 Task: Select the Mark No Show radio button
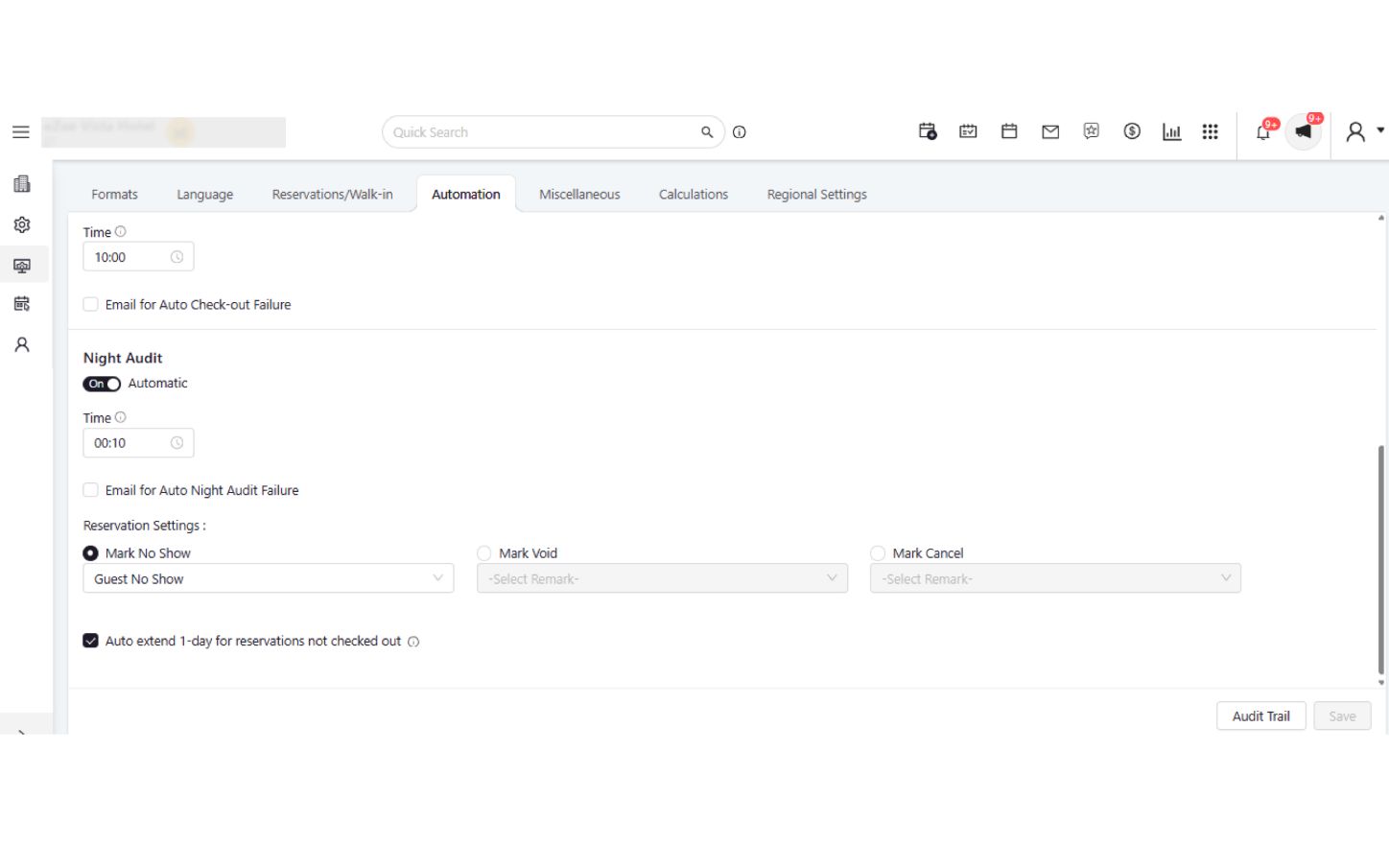pyautogui.click(x=91, y=553)
